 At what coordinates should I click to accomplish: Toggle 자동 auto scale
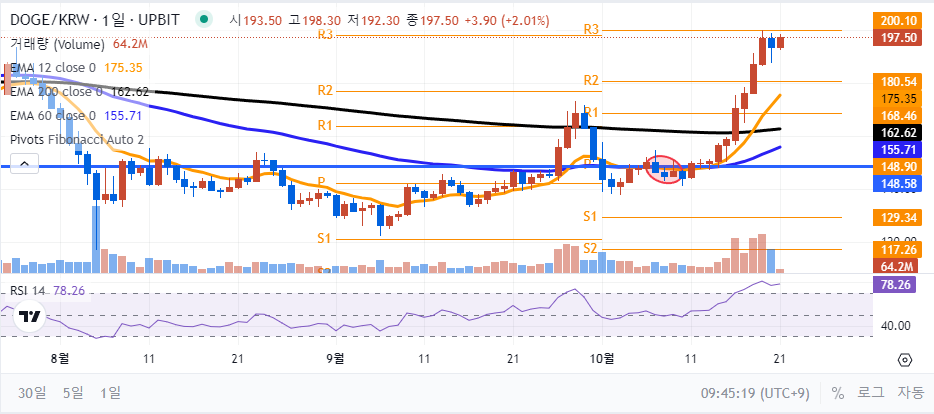point(910,393)
